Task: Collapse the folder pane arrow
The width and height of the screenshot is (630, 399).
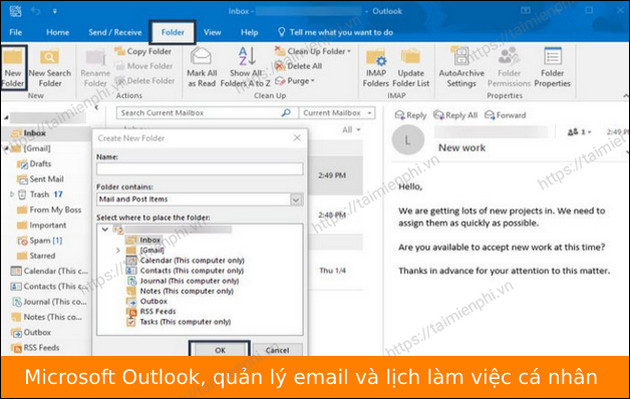Action: (96, 107)
